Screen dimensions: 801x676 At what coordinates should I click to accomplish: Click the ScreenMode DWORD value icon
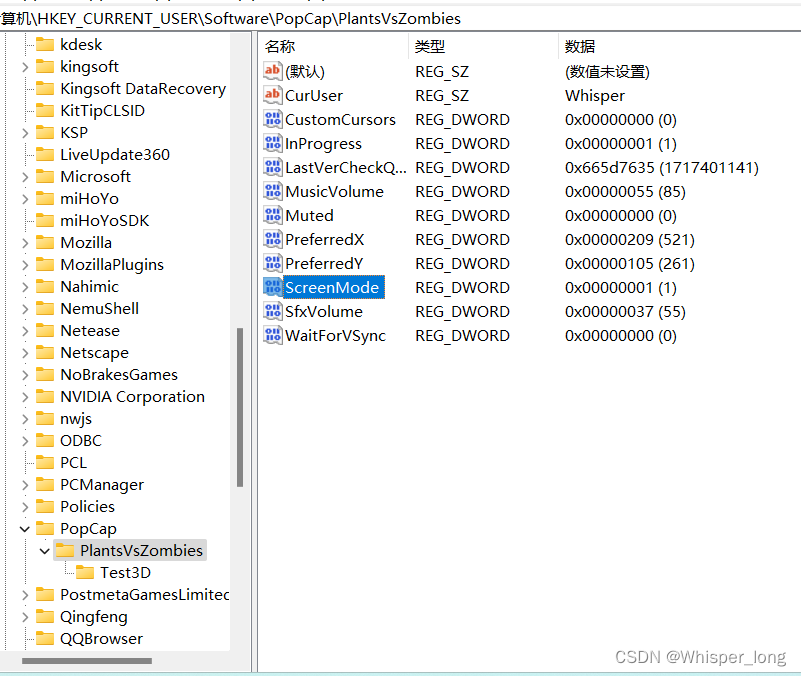click(272, 287)
